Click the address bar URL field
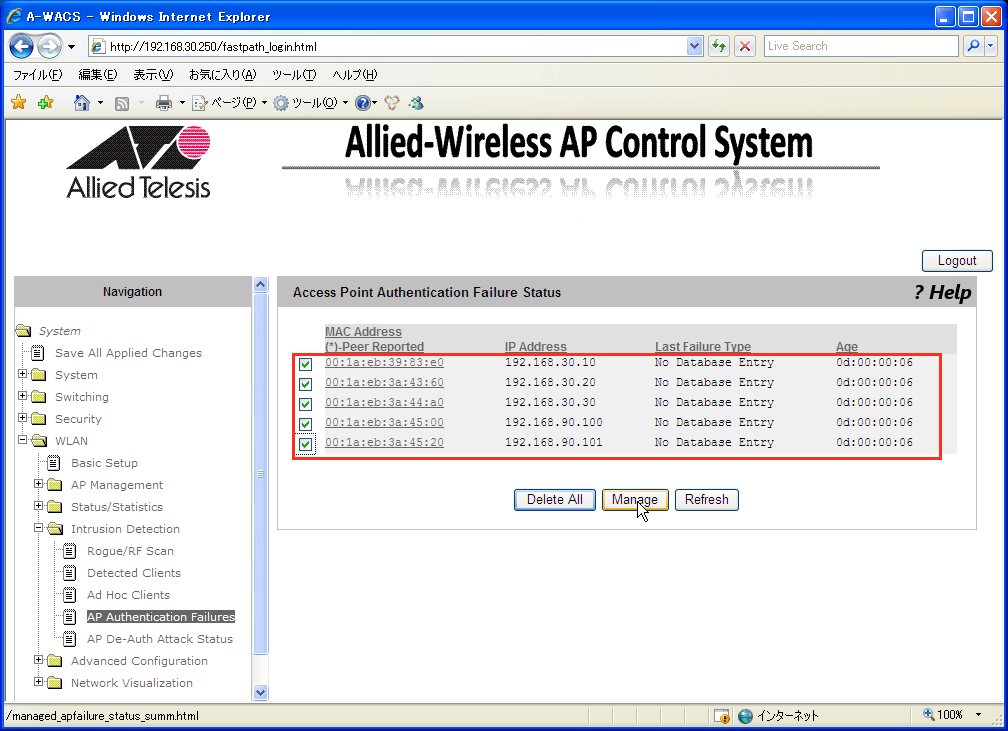1008x731 pixels. click(x=389, y=46)
